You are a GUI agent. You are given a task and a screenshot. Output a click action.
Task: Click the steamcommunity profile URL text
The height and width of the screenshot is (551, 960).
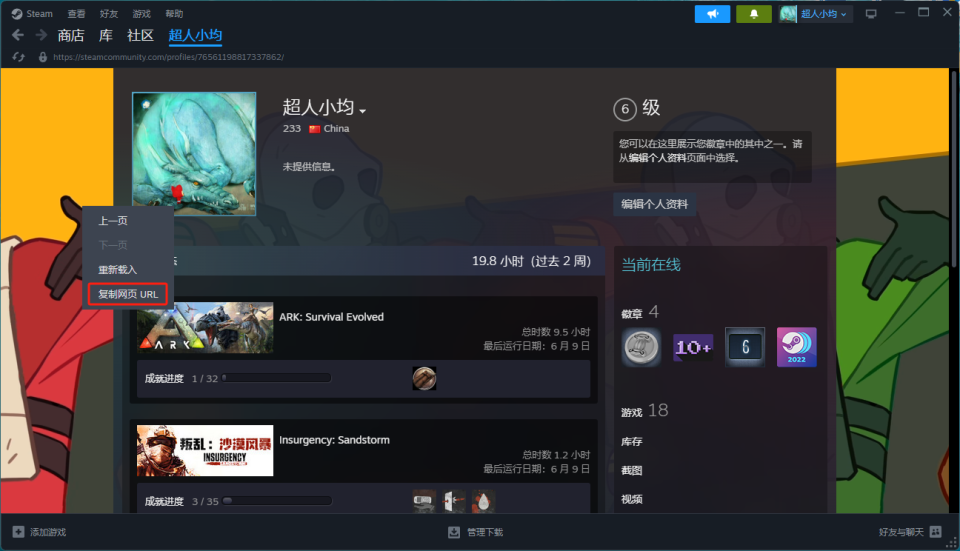click(x=168, y=57)
